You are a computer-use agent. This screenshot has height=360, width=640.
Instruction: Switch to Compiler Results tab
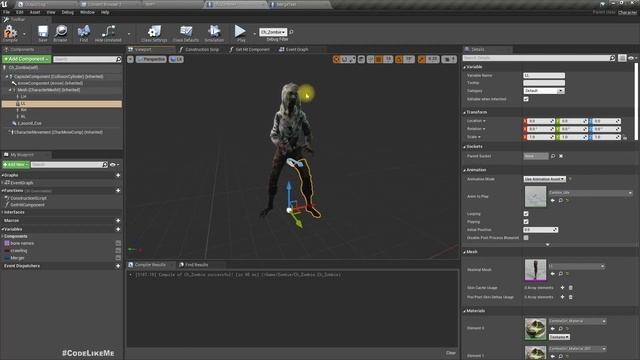tap(149, 265)
